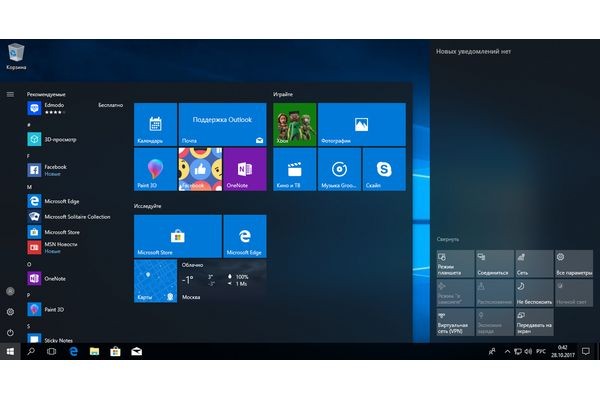This screenshot has height=400, width=600.
Task: Click Edmodo in the recommended apps
Action: (75, 108)
